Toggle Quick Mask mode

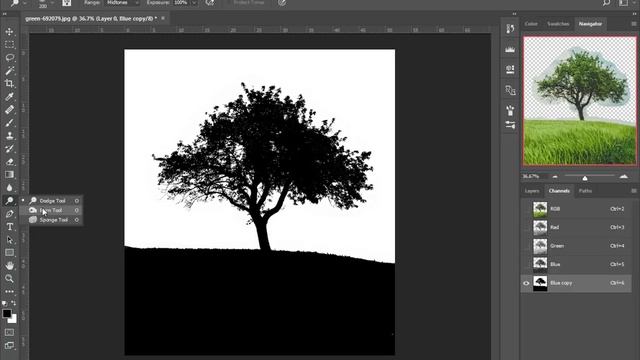[9, 332]
